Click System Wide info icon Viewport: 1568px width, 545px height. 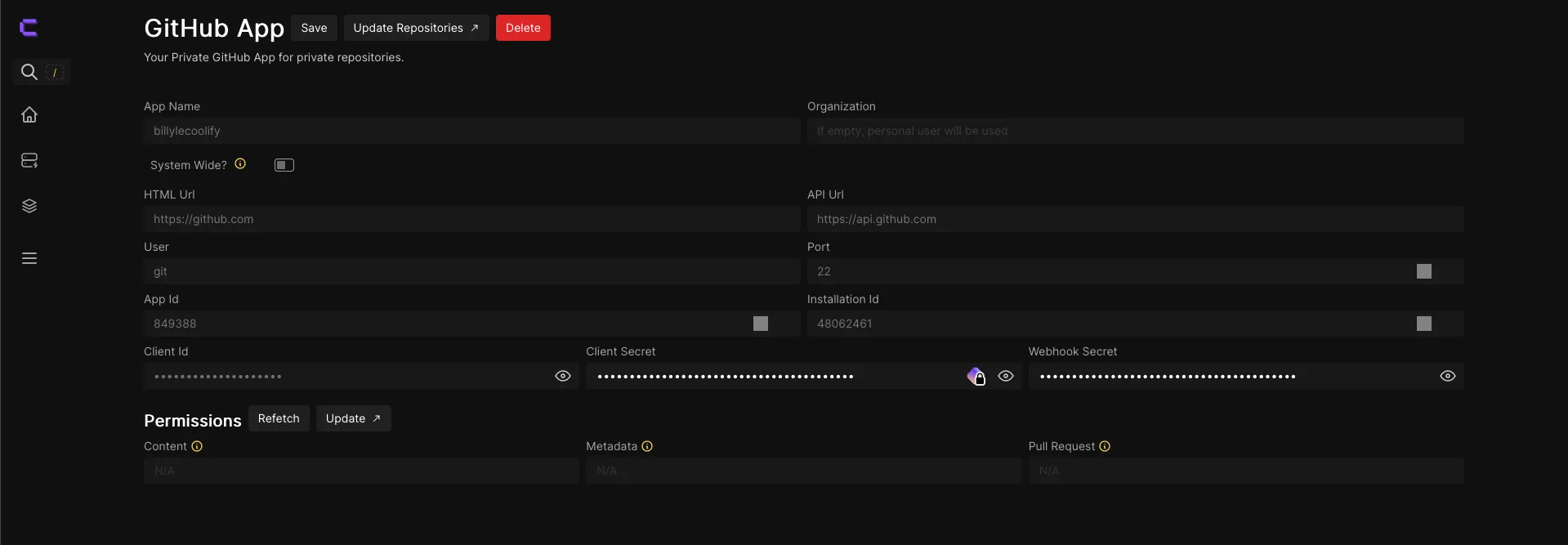[x=240, y=163]
